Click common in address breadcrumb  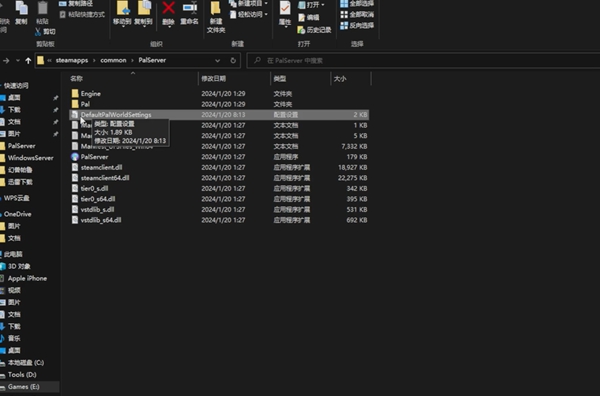(x=113, y=60)
